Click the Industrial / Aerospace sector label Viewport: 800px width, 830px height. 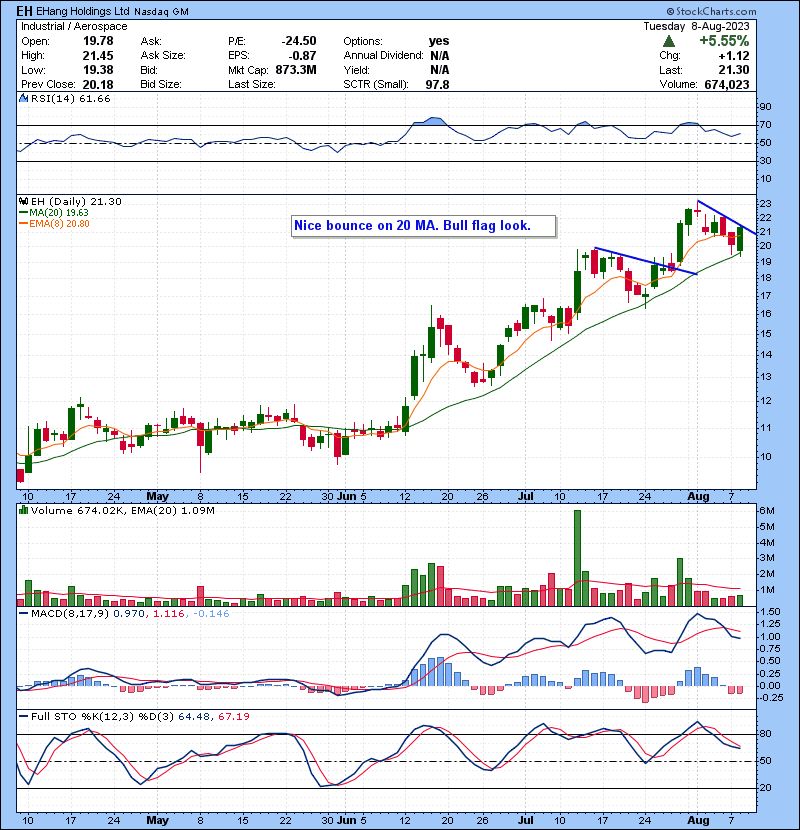(62, 27)
